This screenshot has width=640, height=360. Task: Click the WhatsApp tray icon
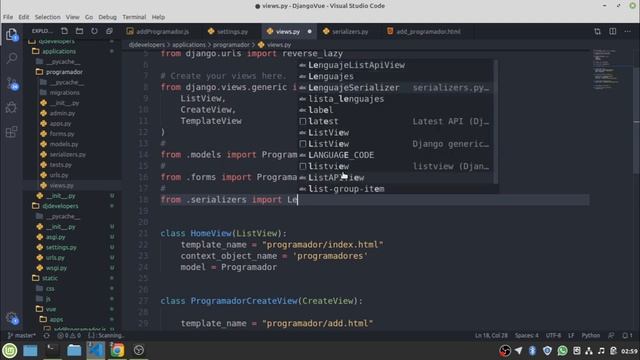click(562, 351)
